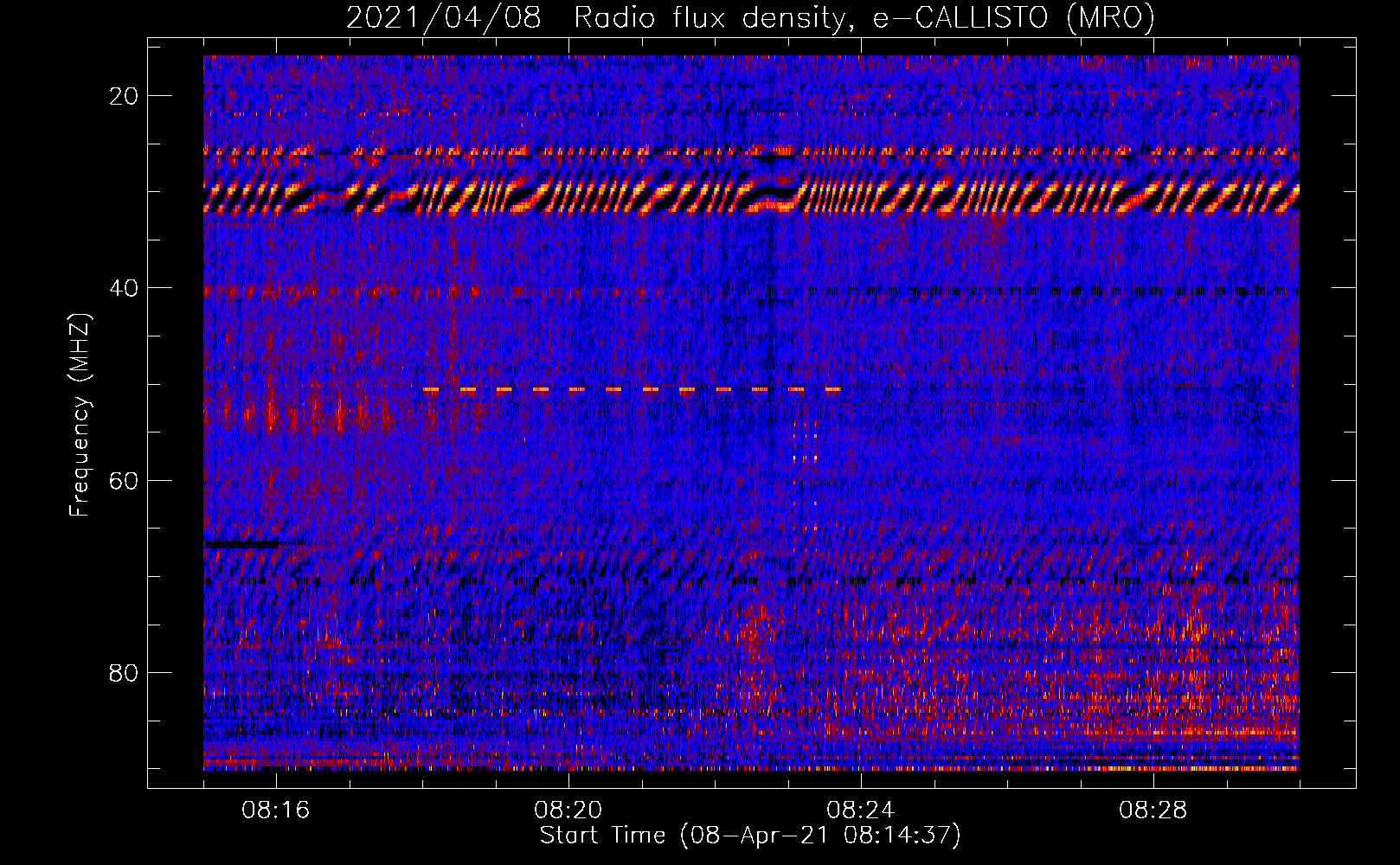Image resolution: width=1400 pixels, height=865 pixels.
Task: Click the bright striped interference band near 30 MHz
Action: click(x=751, y=196)
